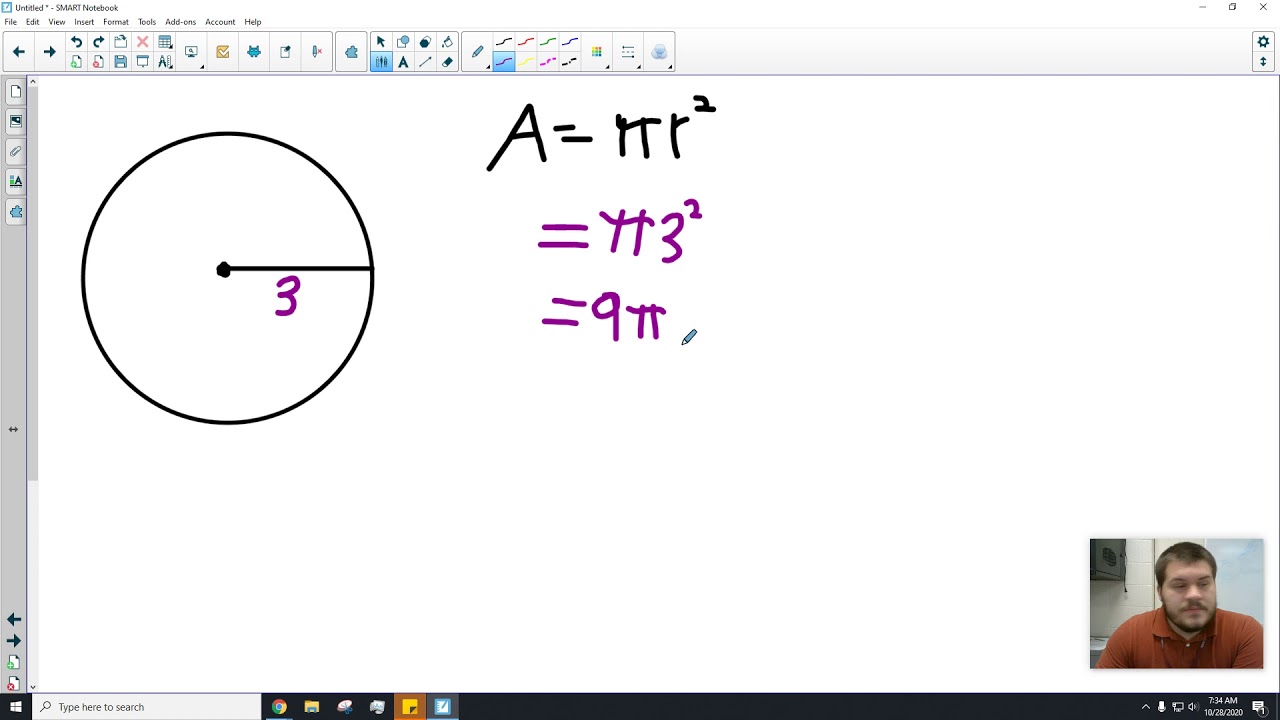Pick the black dashed pen style
Image resolution: width=1280 pixels, height=720 pixels.
pyautogui.click(x=570, y=62)
